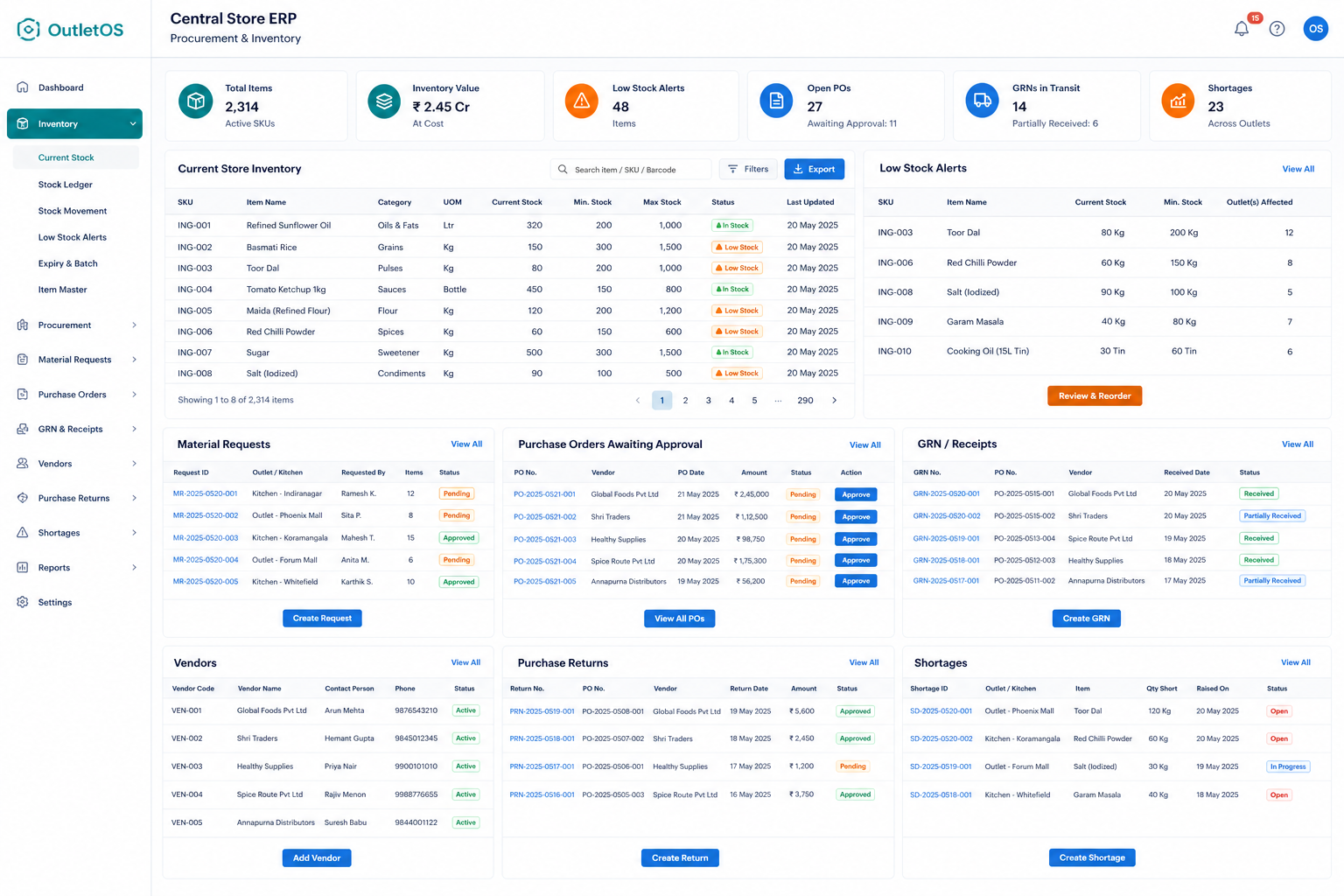Click the Shortages triangle icon in sidebar

pos(23,533)
